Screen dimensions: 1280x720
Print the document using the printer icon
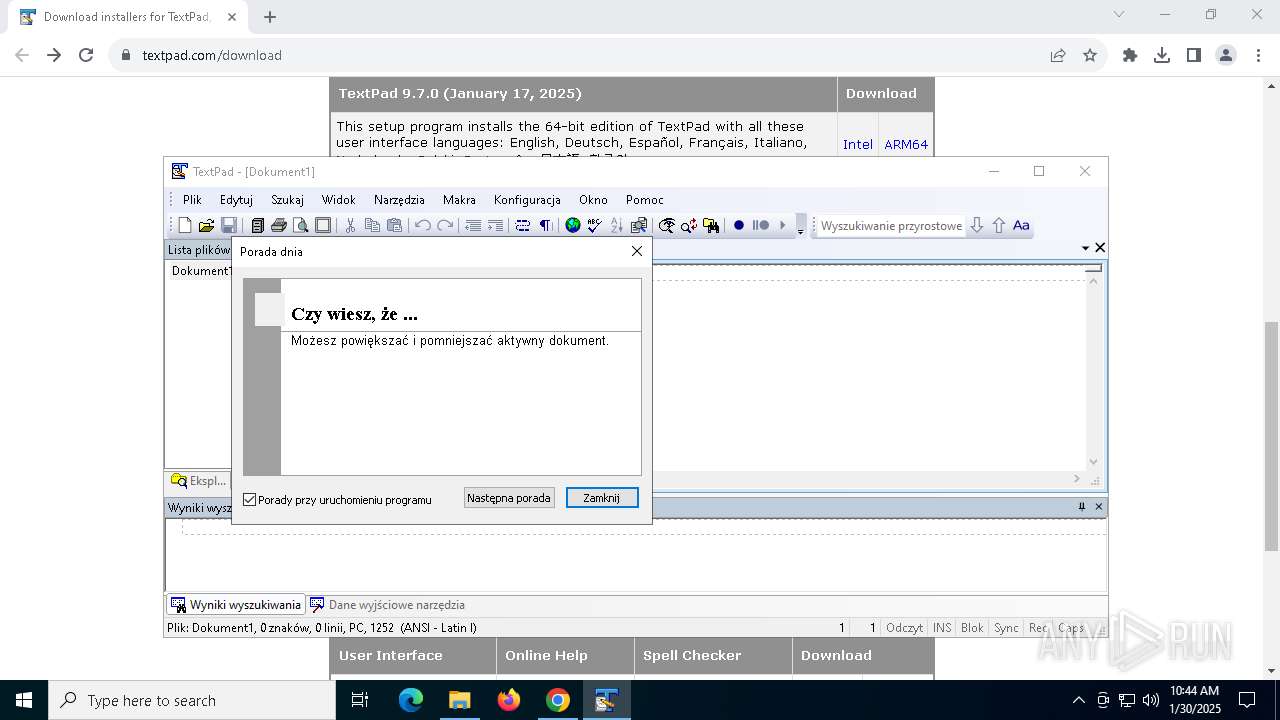tap(279, 225)
